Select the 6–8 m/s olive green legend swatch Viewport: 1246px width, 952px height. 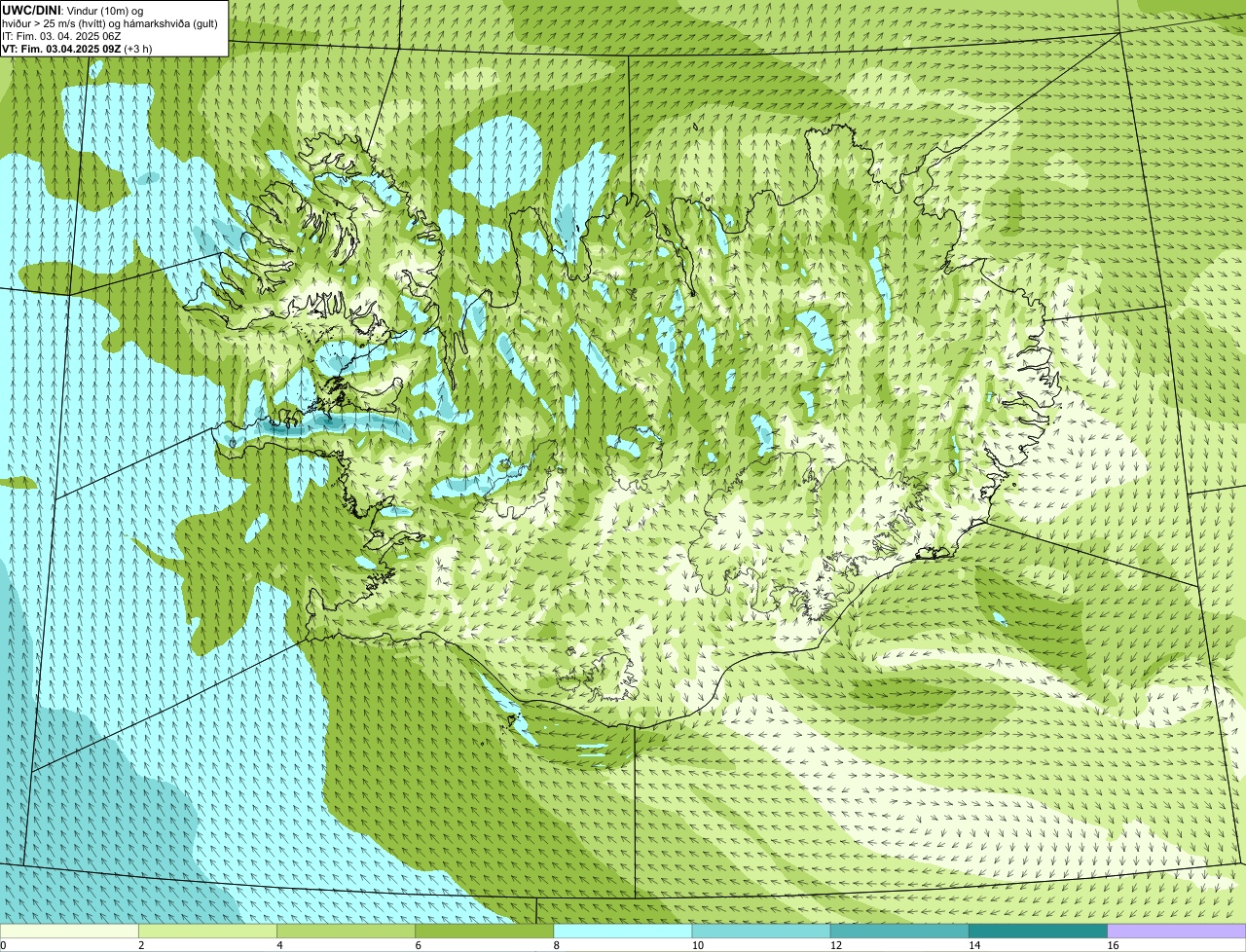[485, 932]
